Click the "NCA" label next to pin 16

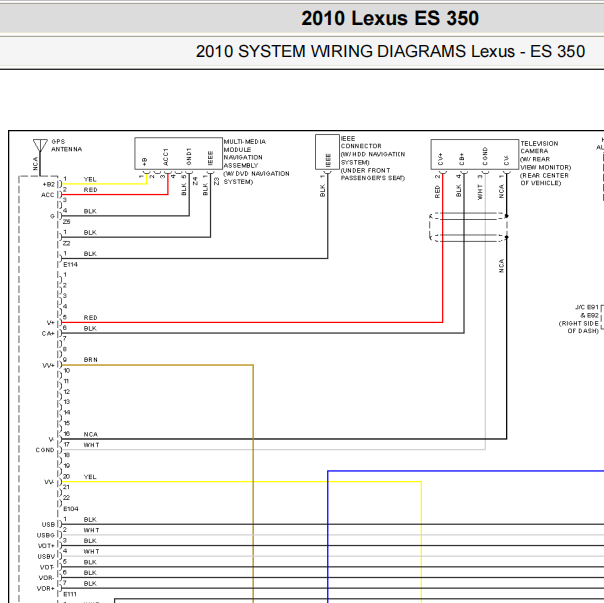point(91,435)
